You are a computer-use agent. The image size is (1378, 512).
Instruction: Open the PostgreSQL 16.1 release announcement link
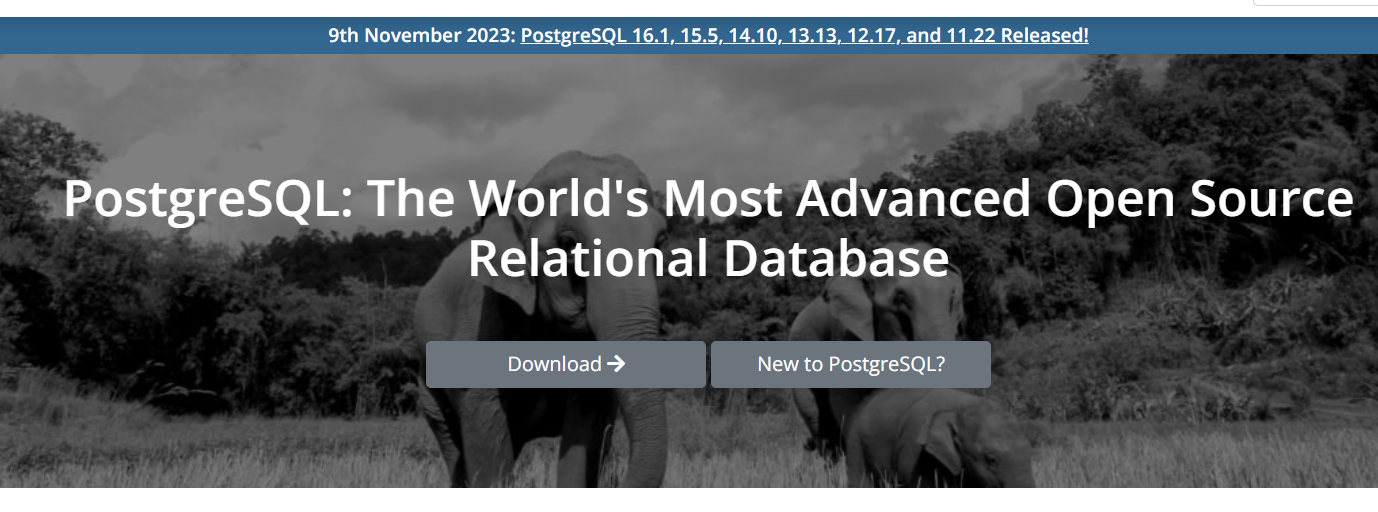tap(804, 36)
